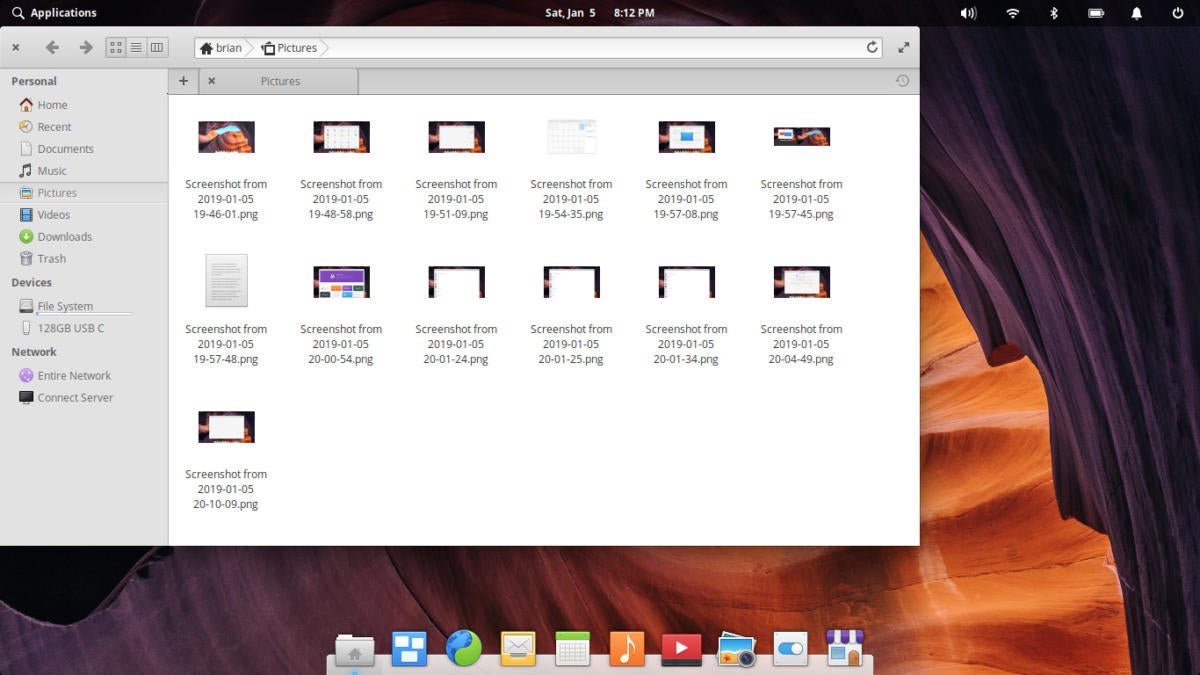
Task: Select screenshot 19-57-08.png thumbnail
Action: click(x=686, y=137)
